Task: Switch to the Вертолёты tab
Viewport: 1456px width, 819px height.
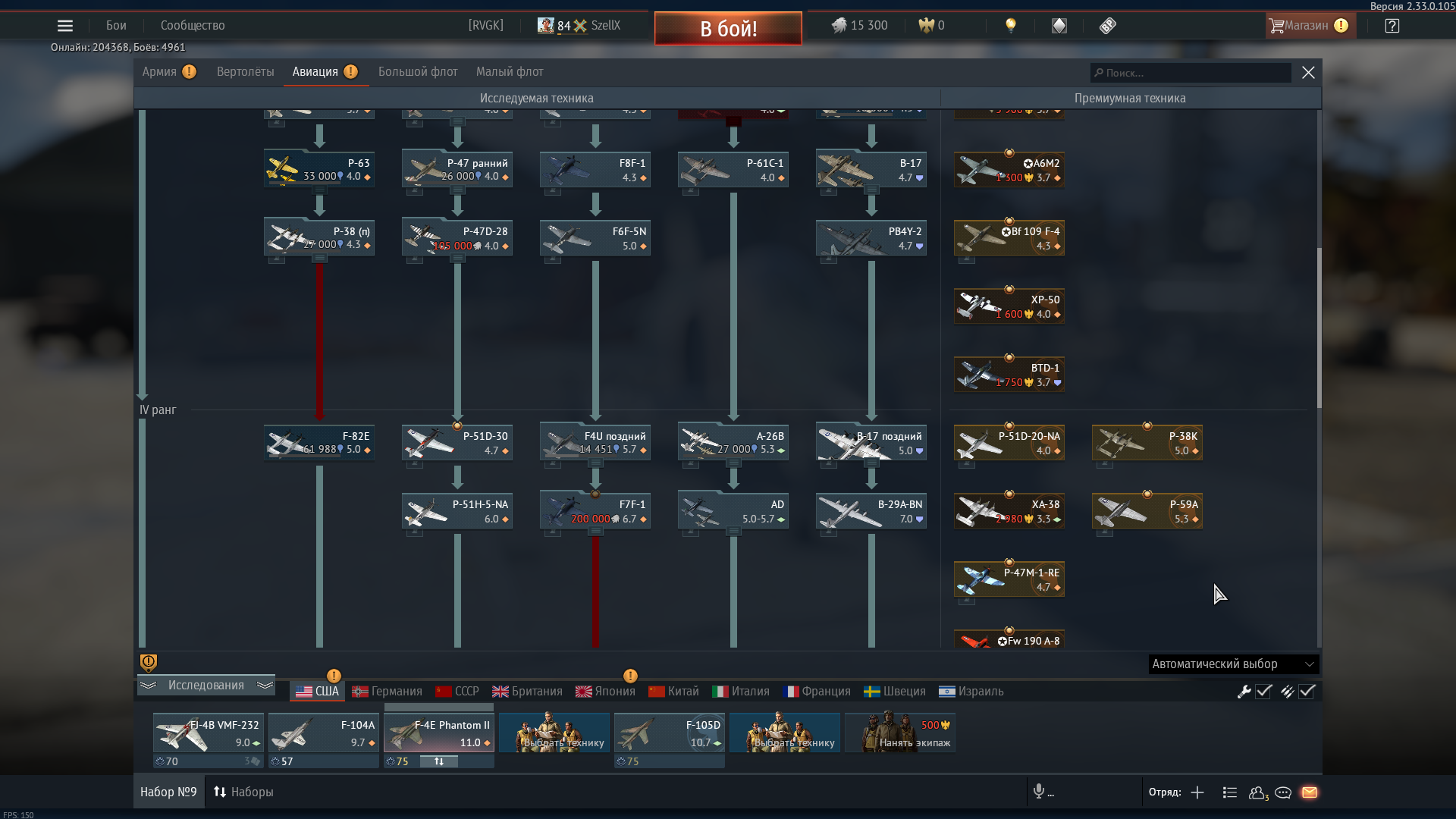Action: click(245, 72)
